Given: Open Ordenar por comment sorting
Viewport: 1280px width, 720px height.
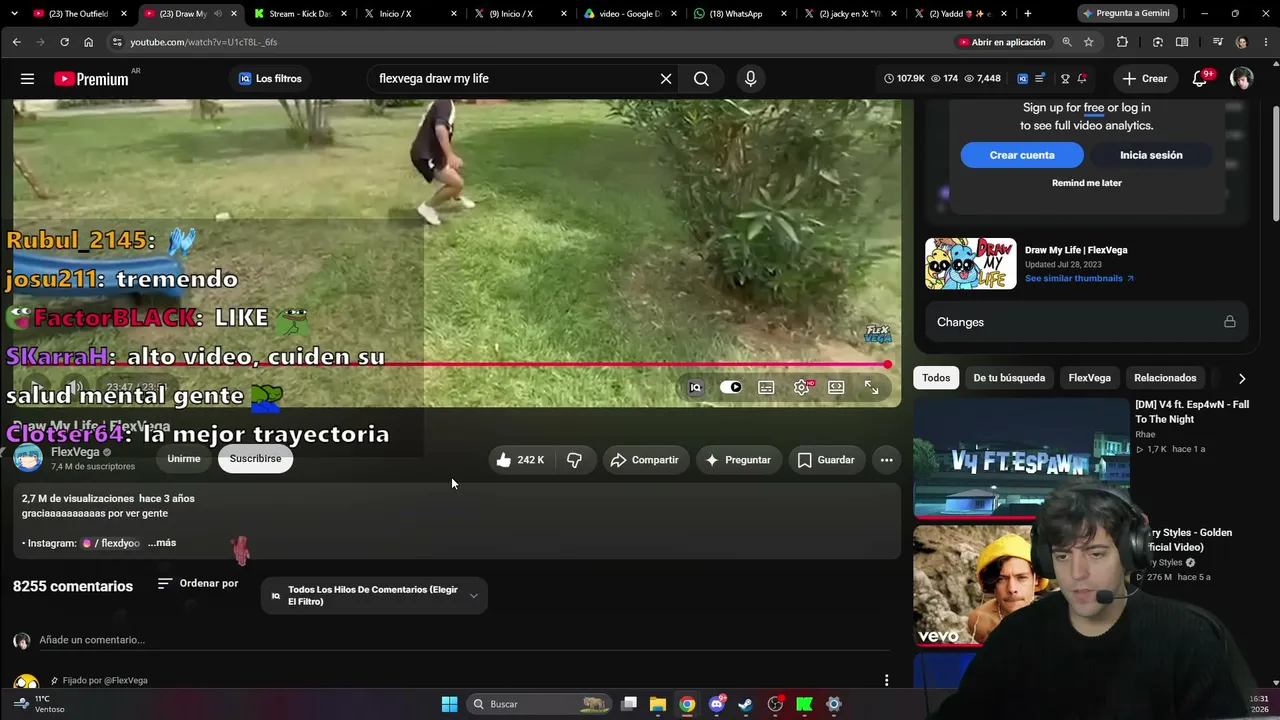Looking at the screenshot, I should click(198, 584).
